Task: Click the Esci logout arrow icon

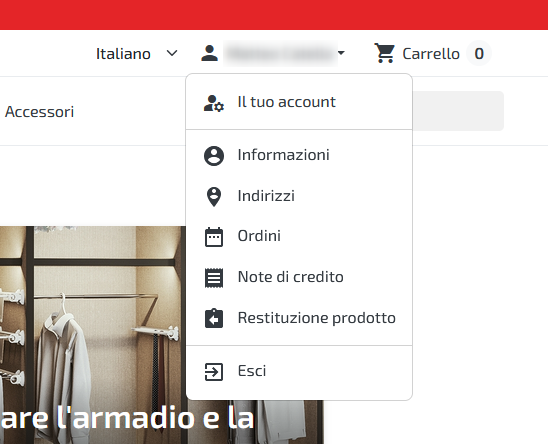Action: pyautogui.click(x=214, y=372)
